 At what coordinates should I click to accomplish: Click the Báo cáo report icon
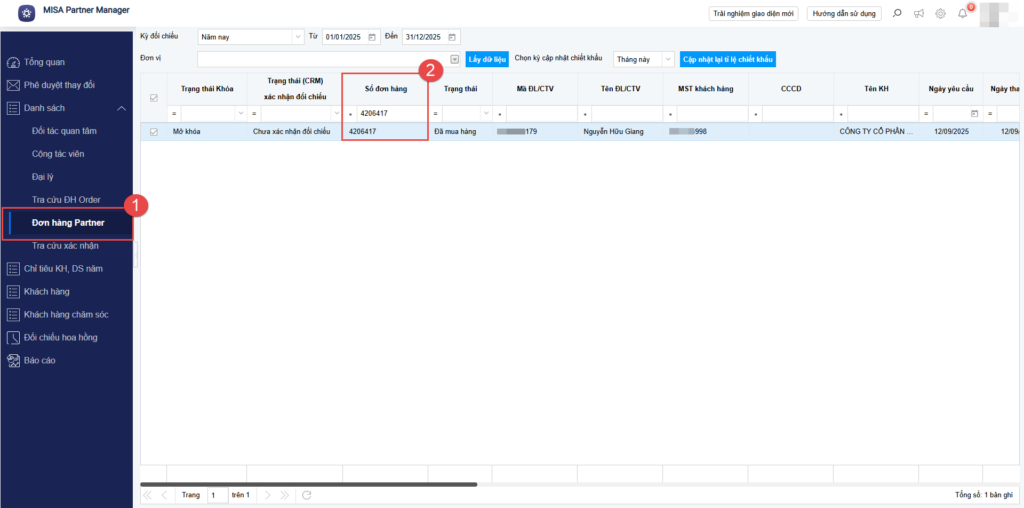(x=13, y=360)
